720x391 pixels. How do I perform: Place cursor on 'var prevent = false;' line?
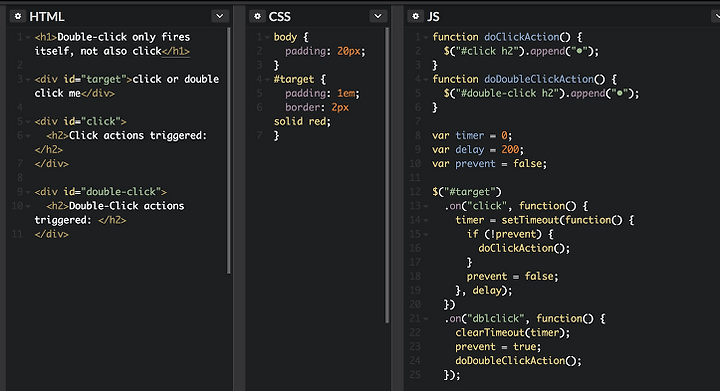(489, 164)
